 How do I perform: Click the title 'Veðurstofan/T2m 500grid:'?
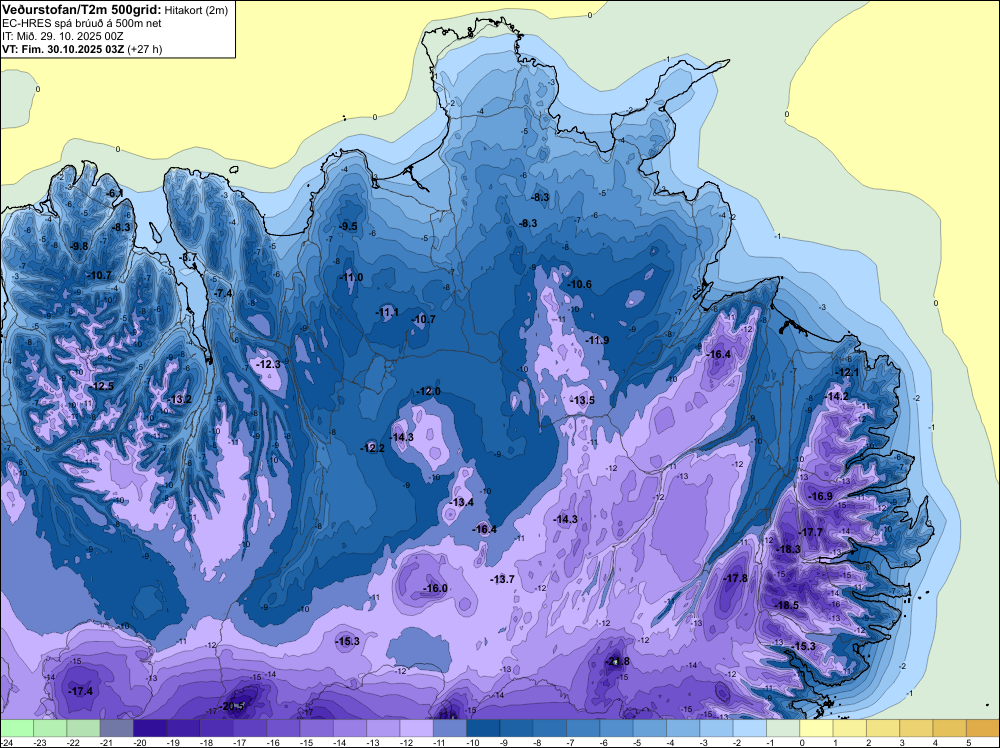(82, 9)
